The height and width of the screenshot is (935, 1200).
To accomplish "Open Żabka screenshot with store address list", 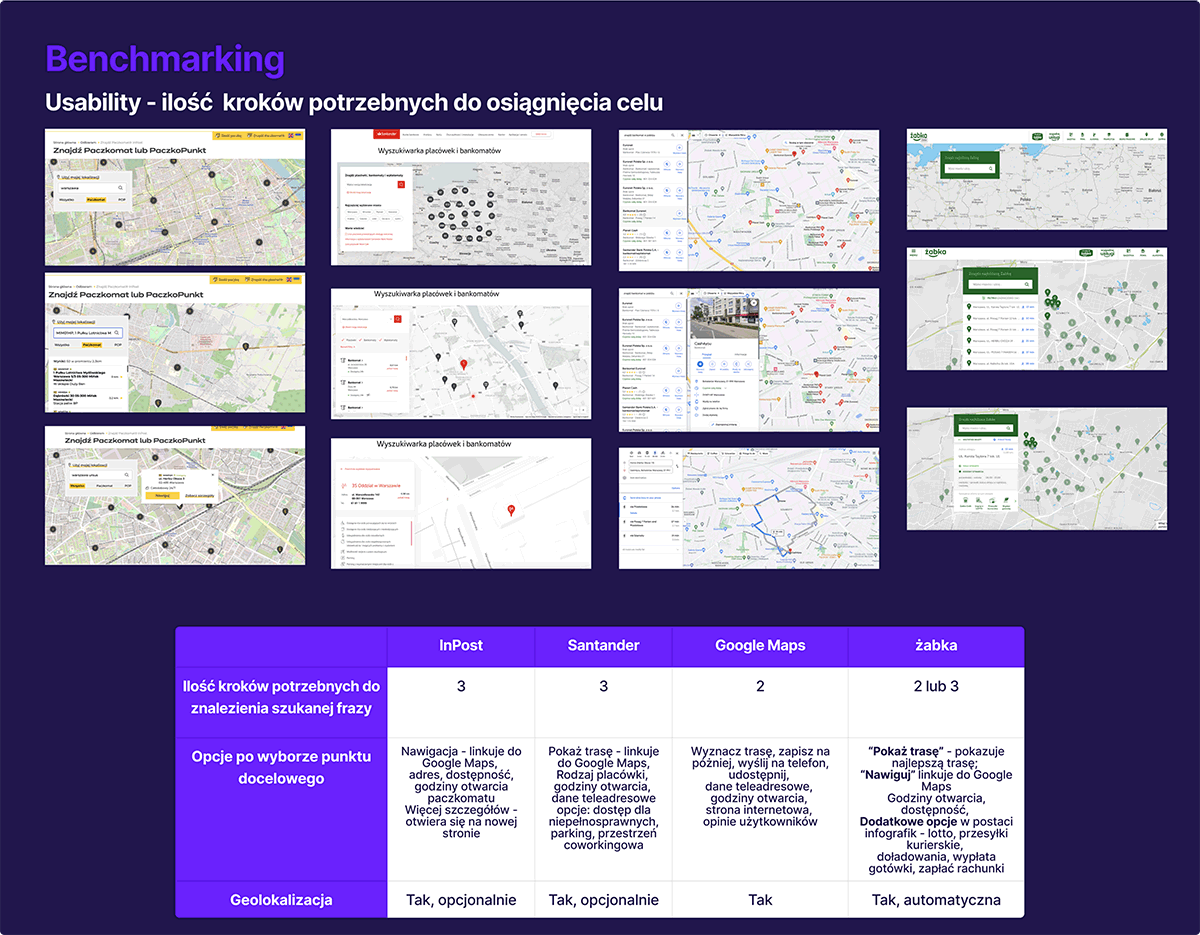I will click(1037, 309).
